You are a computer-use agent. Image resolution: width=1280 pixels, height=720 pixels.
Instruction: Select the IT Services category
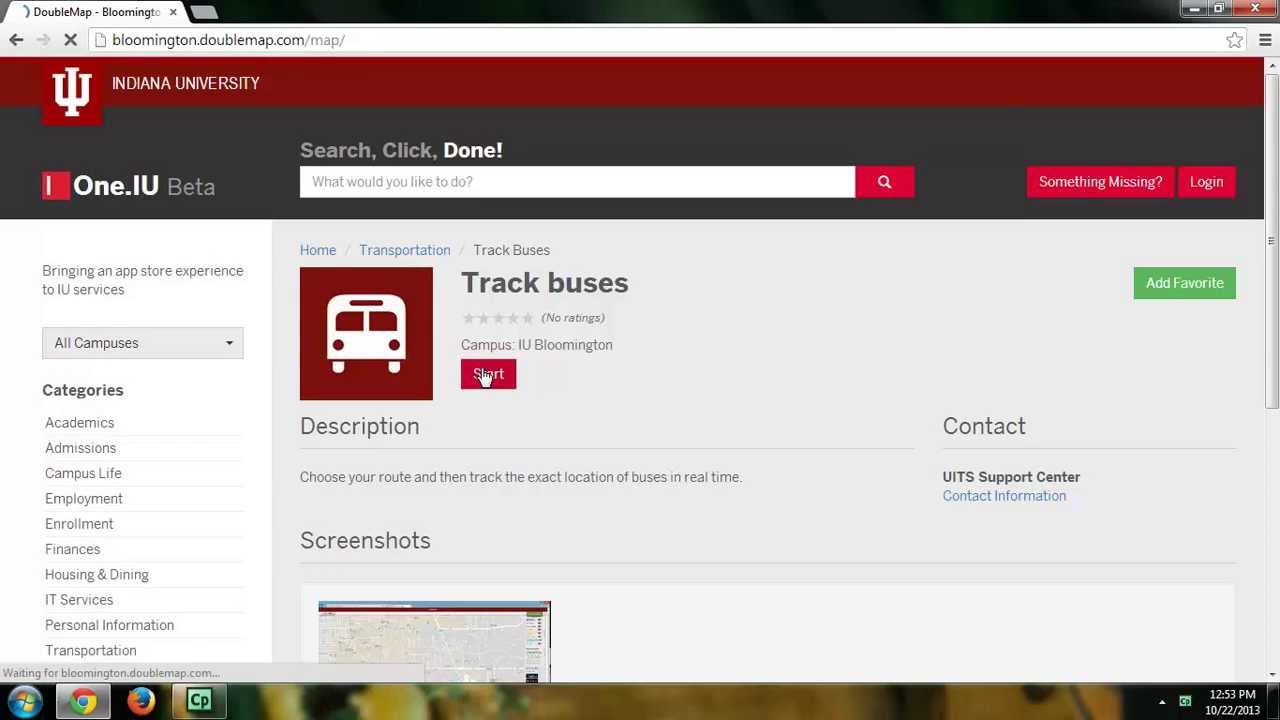pyautogui.click(x=79, y=600)
